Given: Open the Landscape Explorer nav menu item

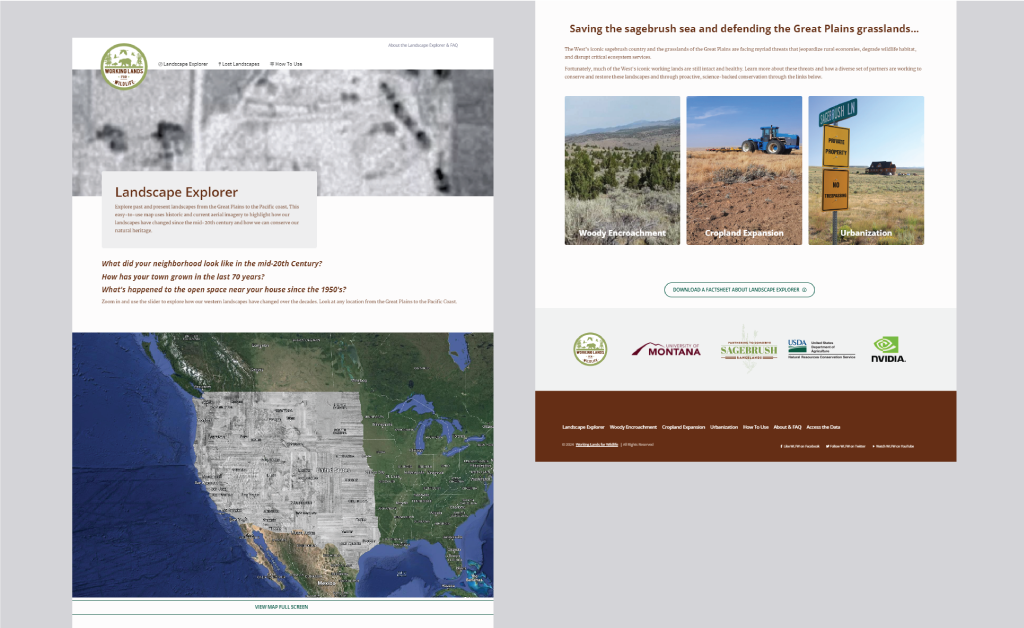Looking at the screenshot, I should pos(184,64).
